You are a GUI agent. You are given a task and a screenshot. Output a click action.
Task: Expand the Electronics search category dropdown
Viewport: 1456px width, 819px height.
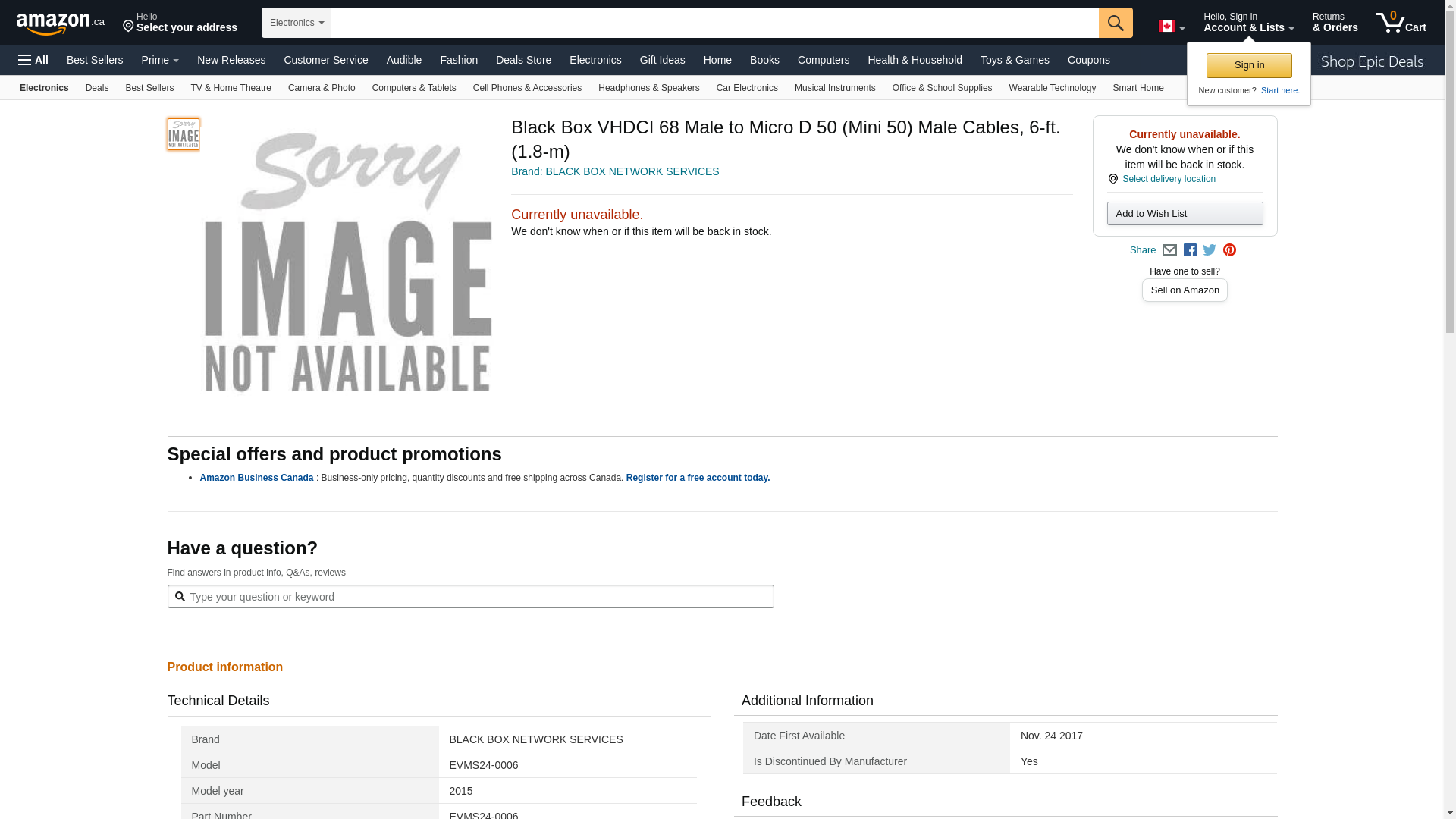click(297, 23)
